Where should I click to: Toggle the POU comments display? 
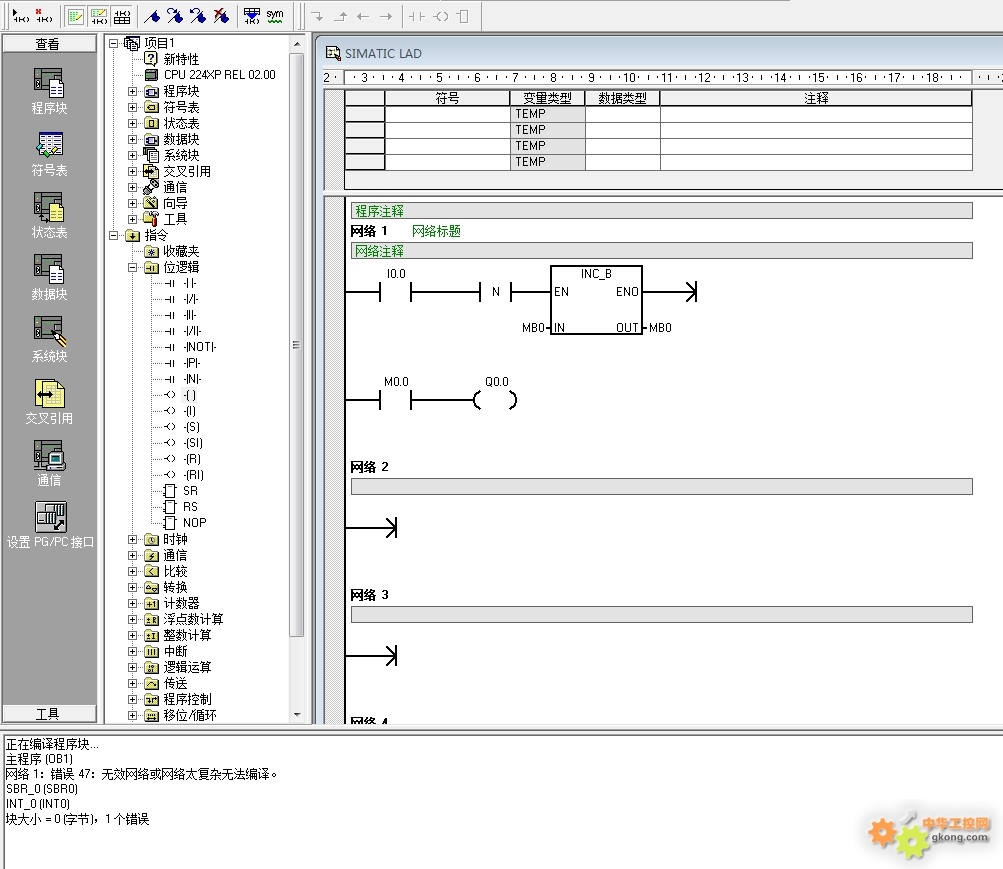pos(75,16)
